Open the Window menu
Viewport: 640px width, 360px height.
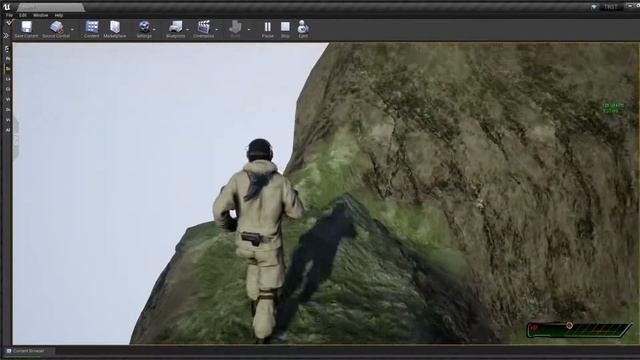coord(40,15)
